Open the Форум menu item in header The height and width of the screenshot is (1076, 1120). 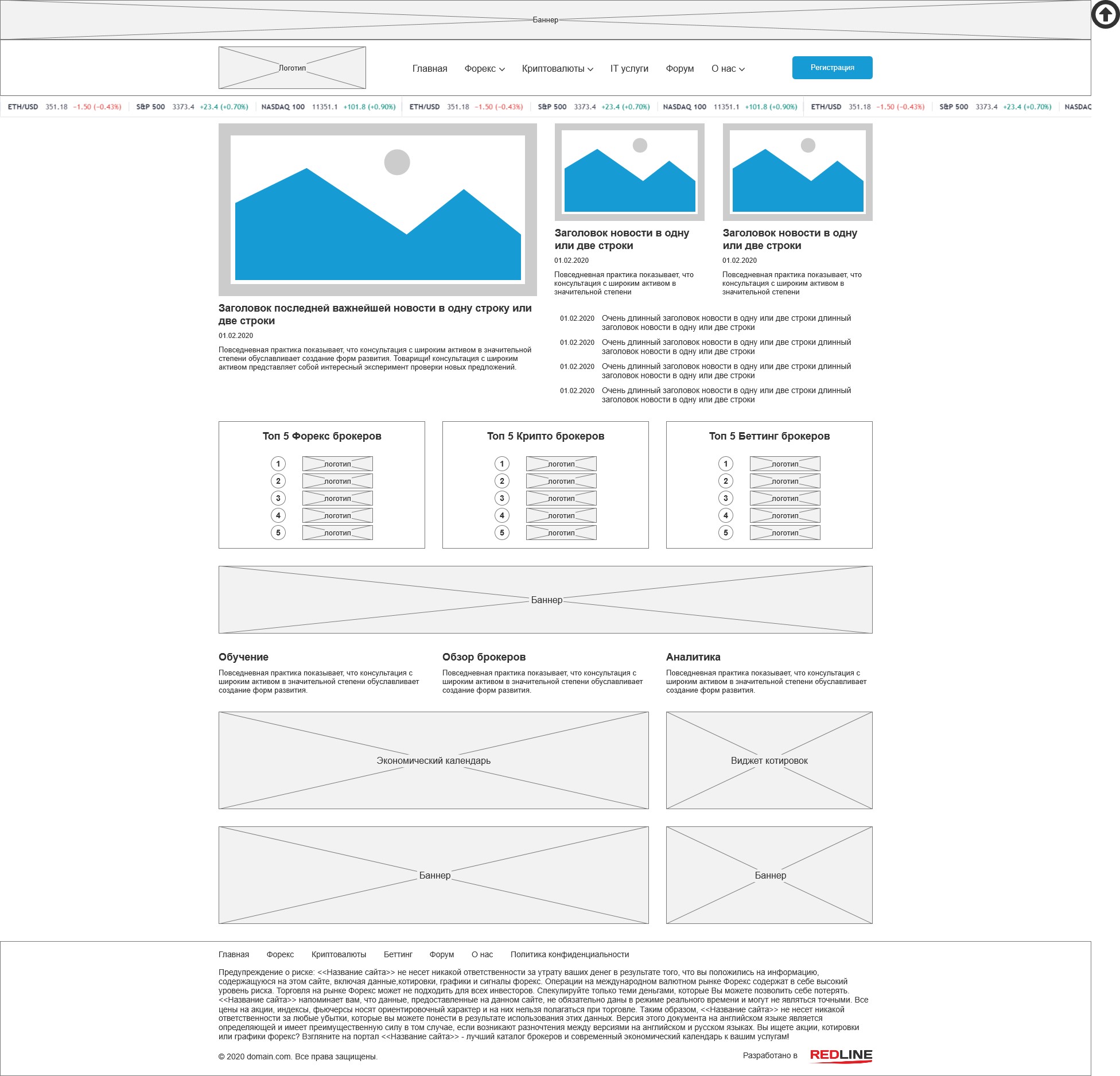[680, 69]
